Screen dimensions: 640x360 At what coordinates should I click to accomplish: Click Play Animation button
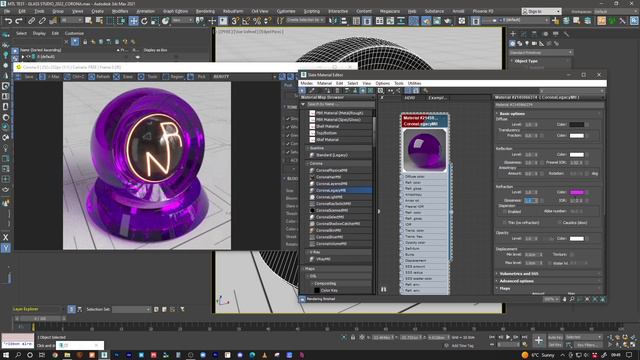508,337
